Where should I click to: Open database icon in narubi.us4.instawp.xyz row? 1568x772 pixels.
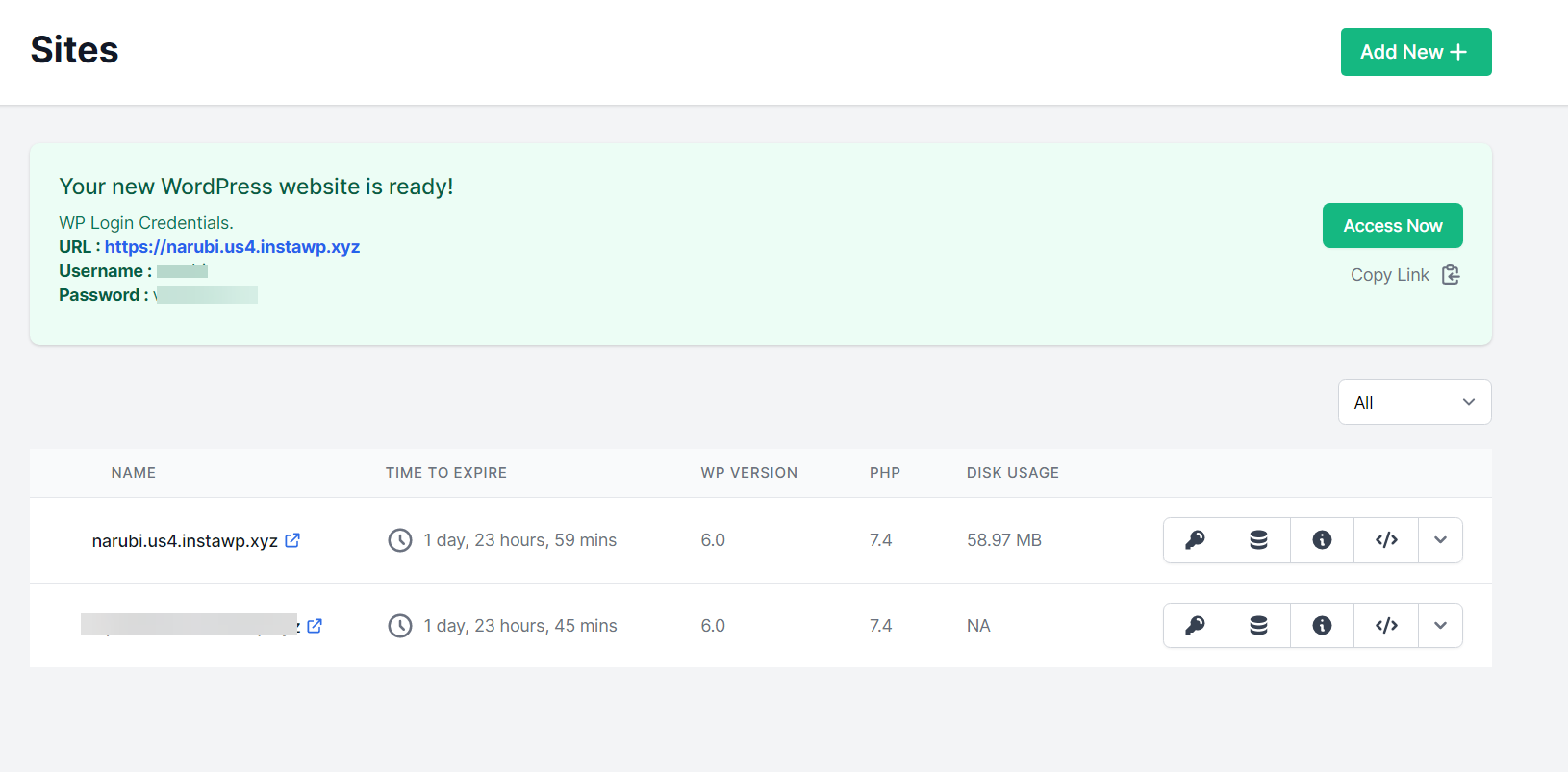pos(1258,540)
